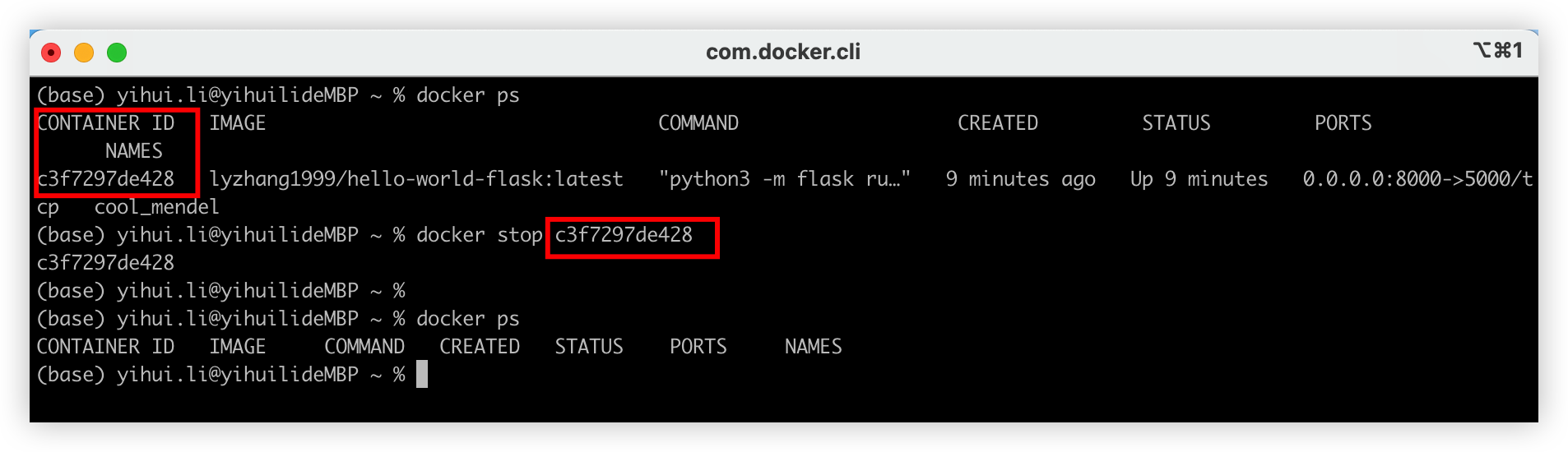Click the "python3 -m flask ru…" command text
Screen dimensions: 1568x452
pos(784,179)
